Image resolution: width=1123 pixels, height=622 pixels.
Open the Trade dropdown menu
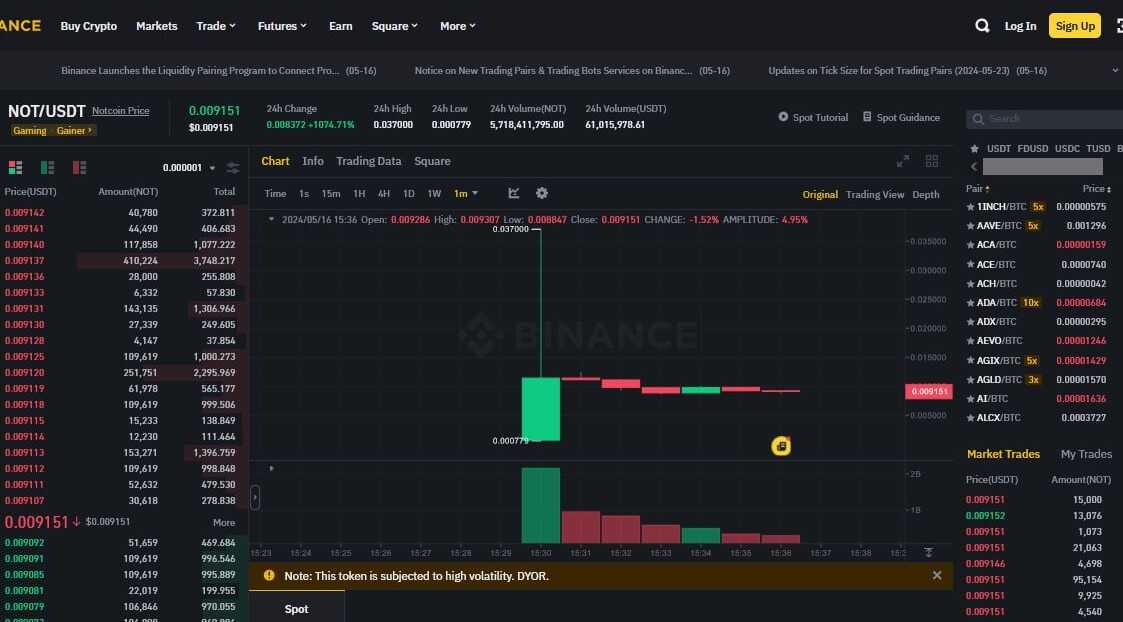click(216, 26)
